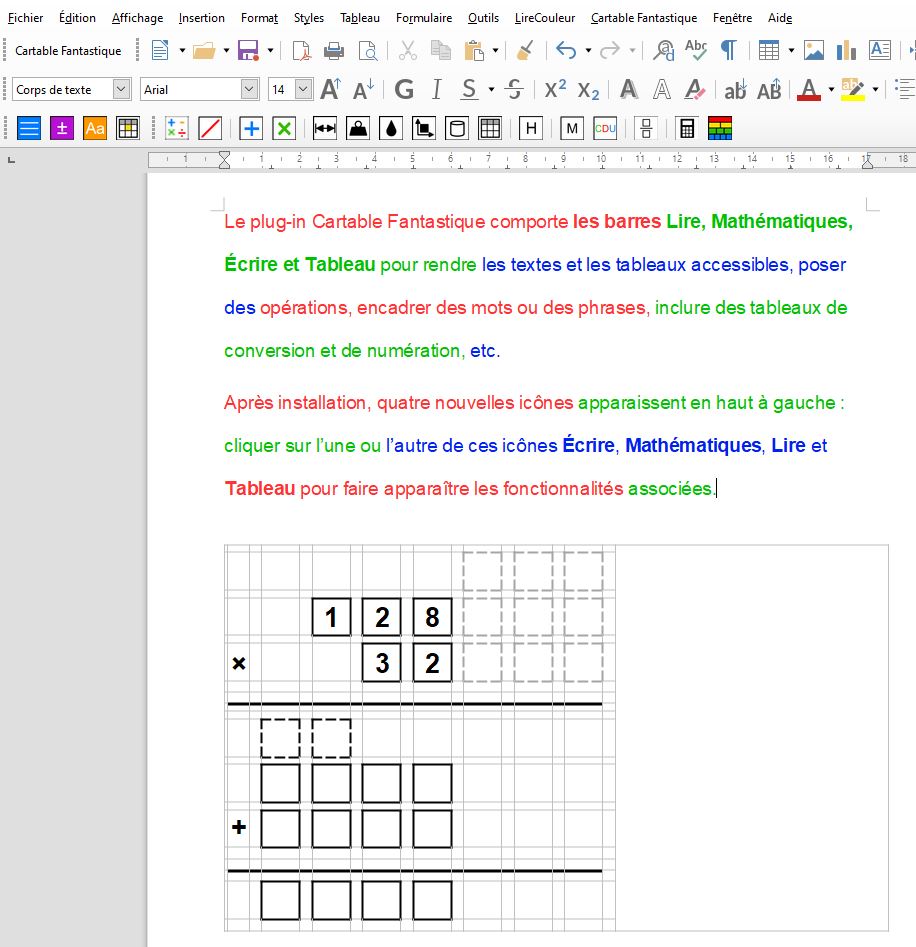Click the Clone Formatting paintbrush

click(x=525, y=51)
